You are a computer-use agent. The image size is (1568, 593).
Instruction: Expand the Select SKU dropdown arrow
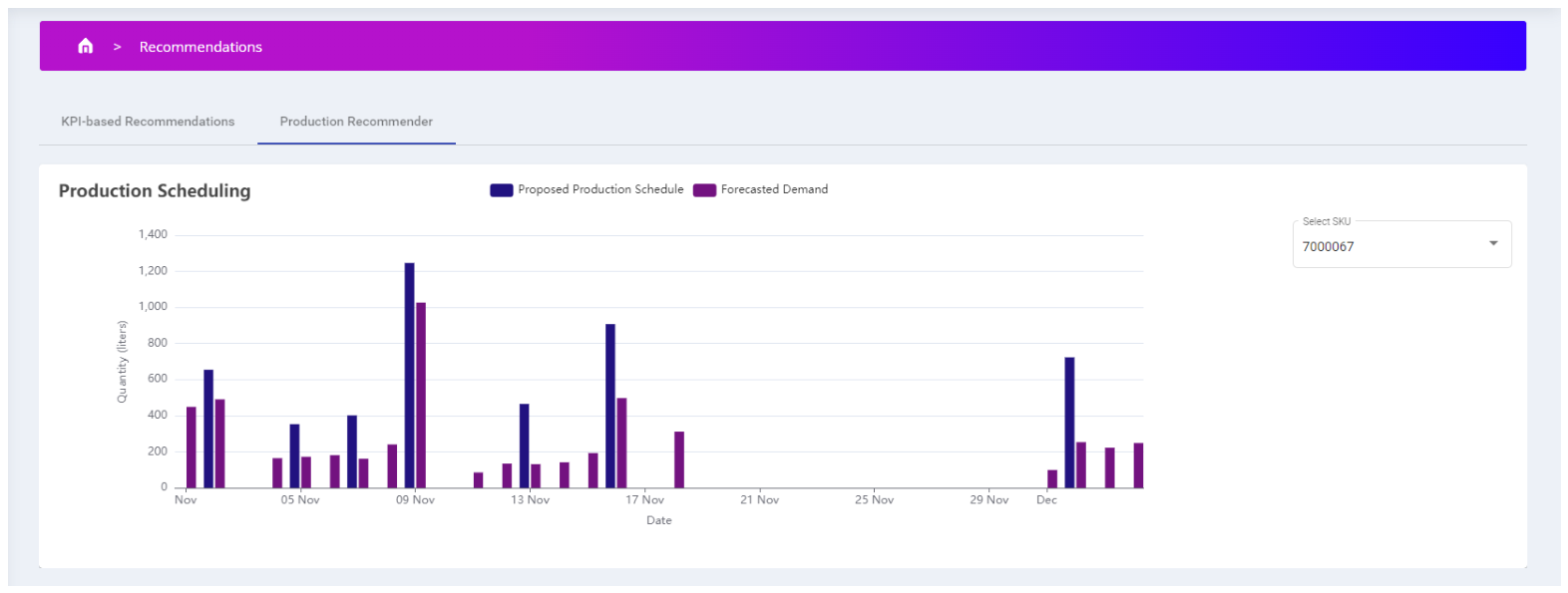click(x=1493, y=244)
